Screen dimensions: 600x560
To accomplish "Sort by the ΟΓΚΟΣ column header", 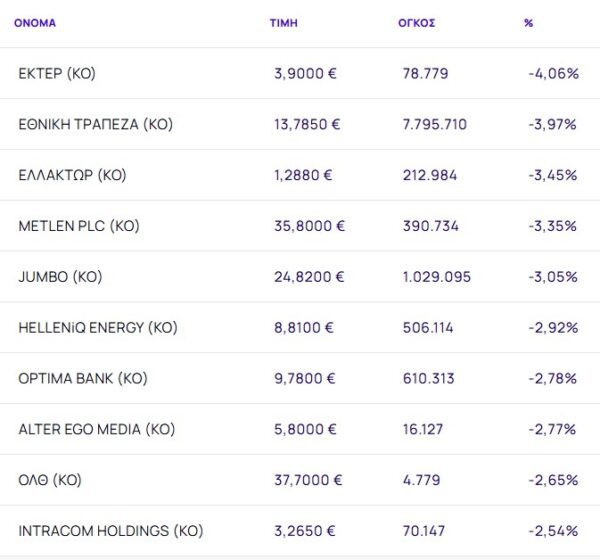I will point(416,23).
